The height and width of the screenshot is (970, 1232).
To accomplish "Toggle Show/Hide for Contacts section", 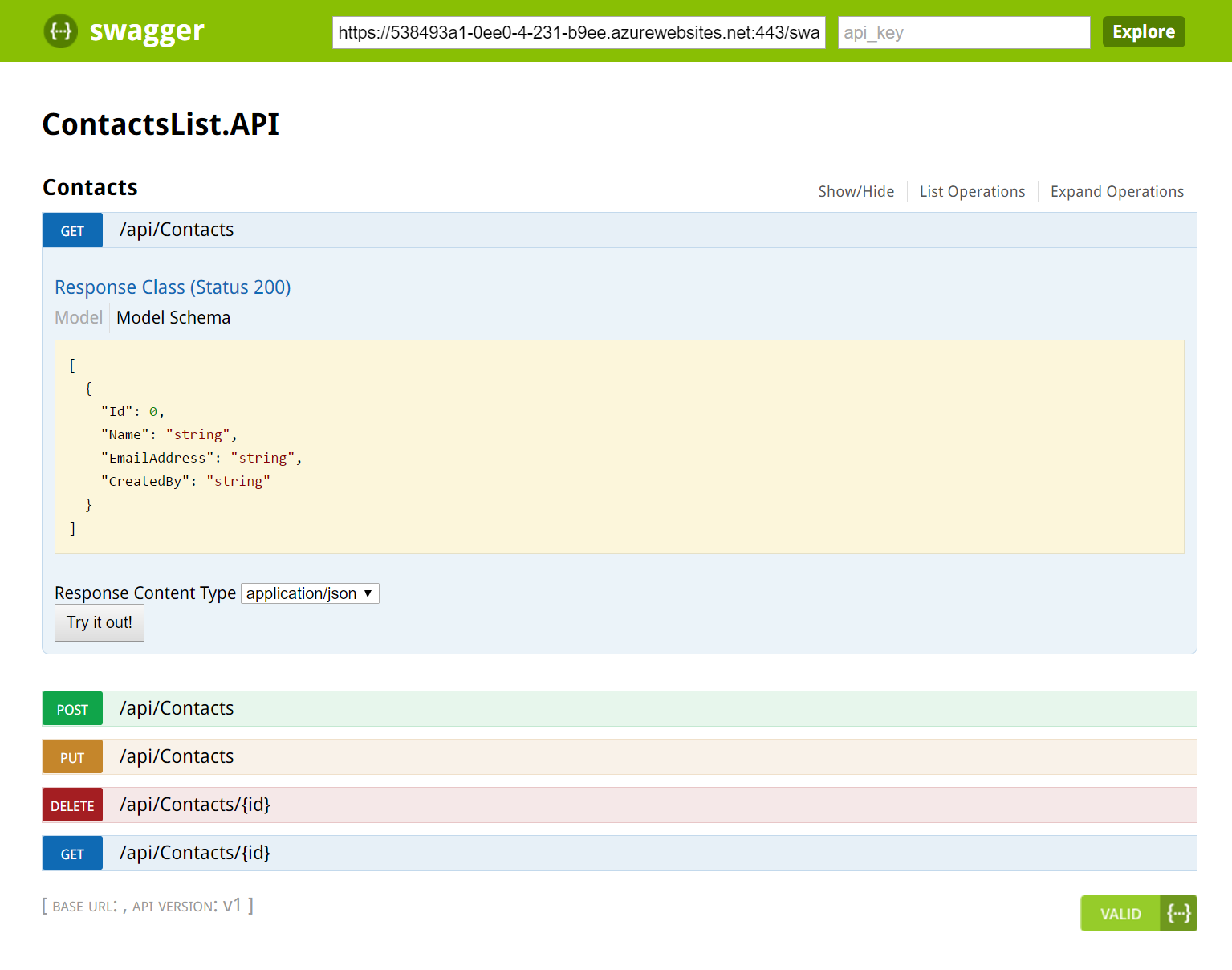I will [x=856, y=192].
